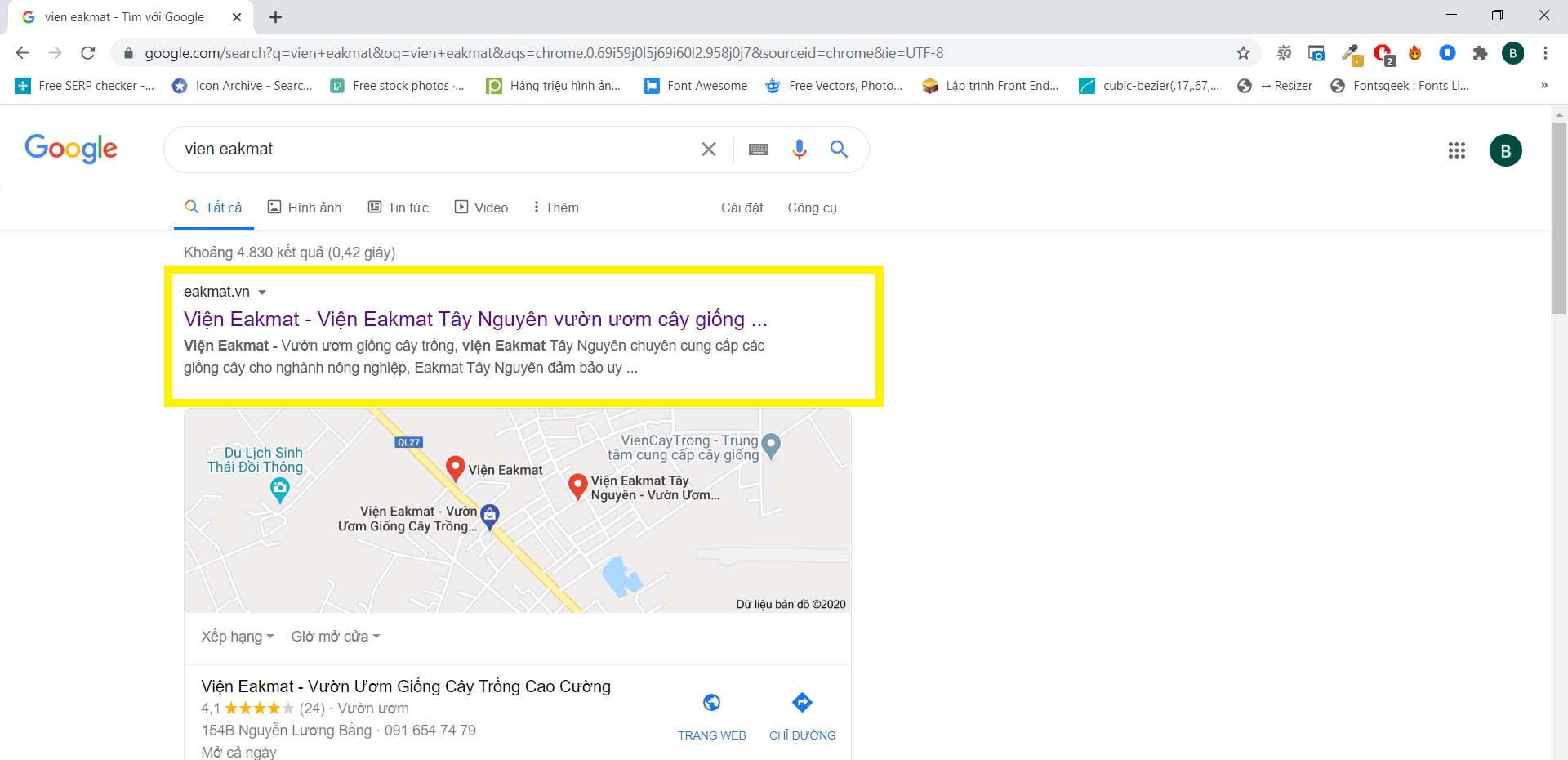Open Google account avatar B
1568x760 pixels.
(1506, 150)
